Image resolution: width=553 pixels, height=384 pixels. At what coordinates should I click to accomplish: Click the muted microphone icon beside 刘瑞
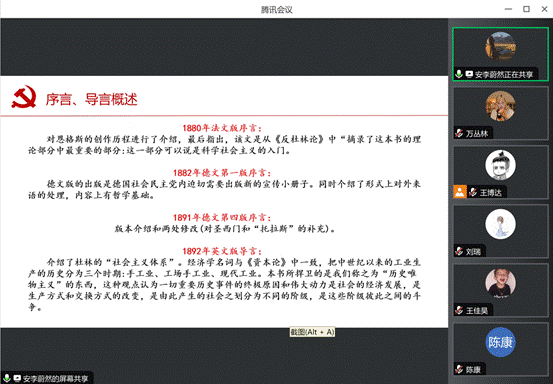pos(459,251)
